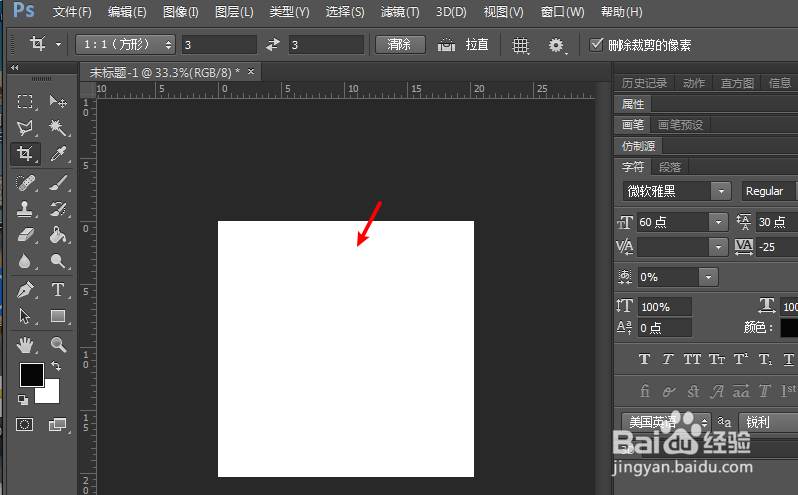Viewport: 798px width, 495px height.
Task: Toggle Quick Mask mode
Action: [24, 424]
